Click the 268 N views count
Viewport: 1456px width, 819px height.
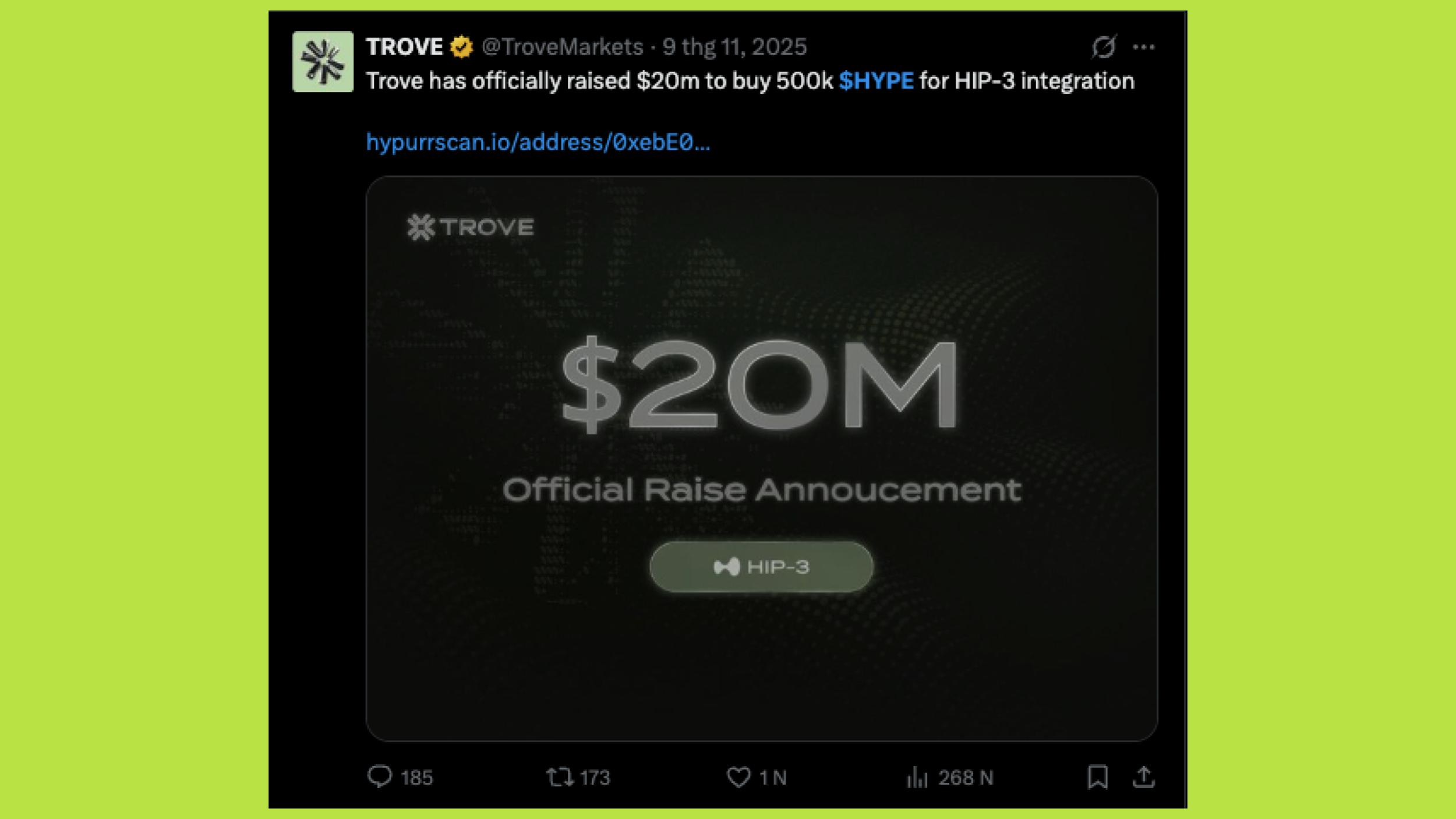965,778
